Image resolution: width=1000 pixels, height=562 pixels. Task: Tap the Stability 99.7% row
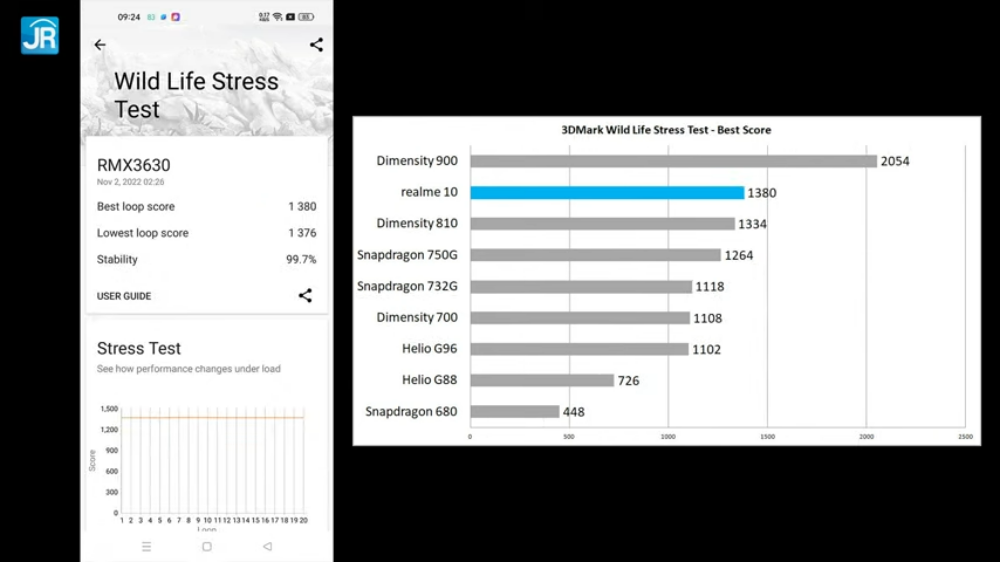click(x=207, y=260)
